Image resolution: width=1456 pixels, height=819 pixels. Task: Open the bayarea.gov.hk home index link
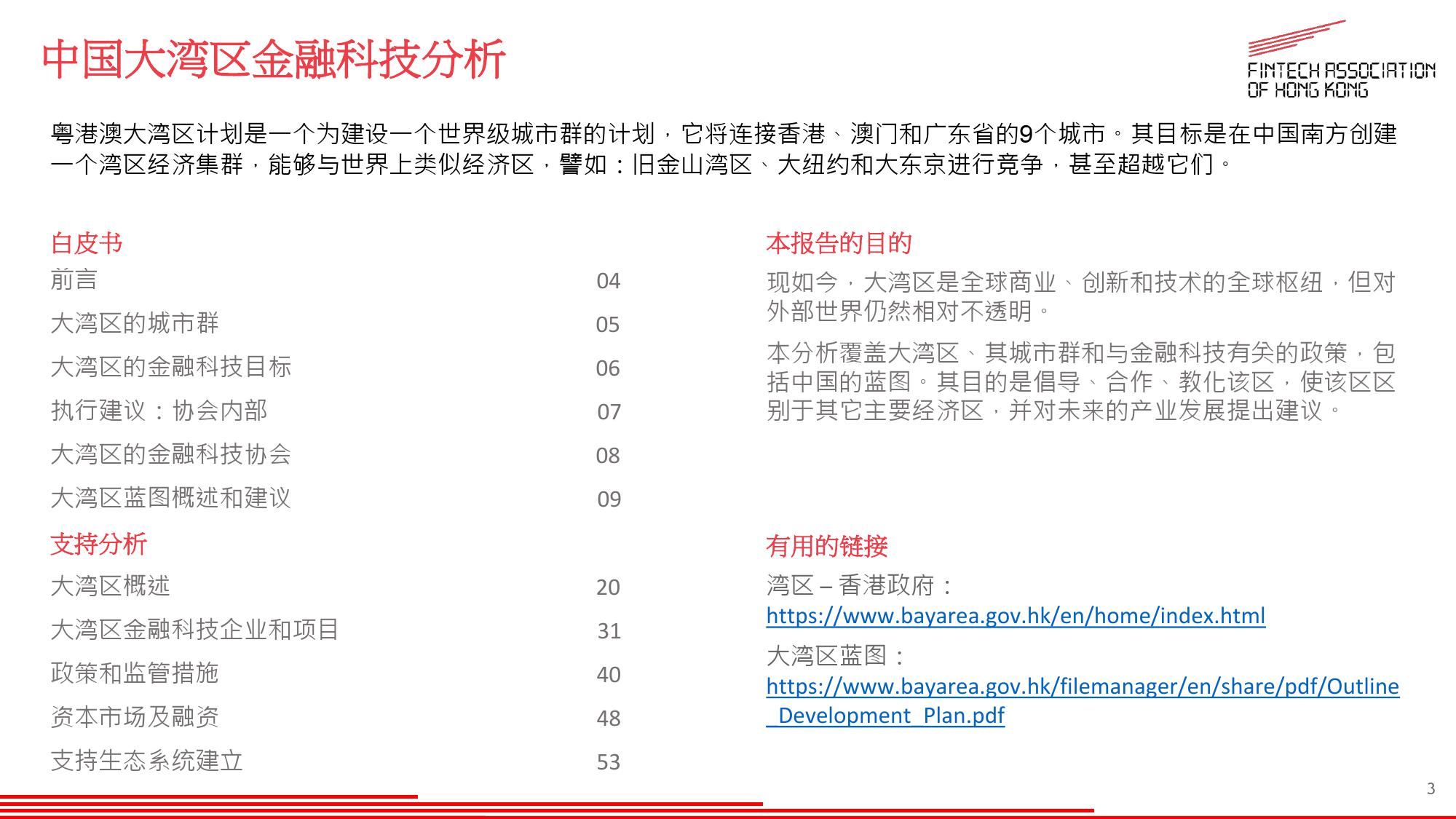coord(1016,616)
